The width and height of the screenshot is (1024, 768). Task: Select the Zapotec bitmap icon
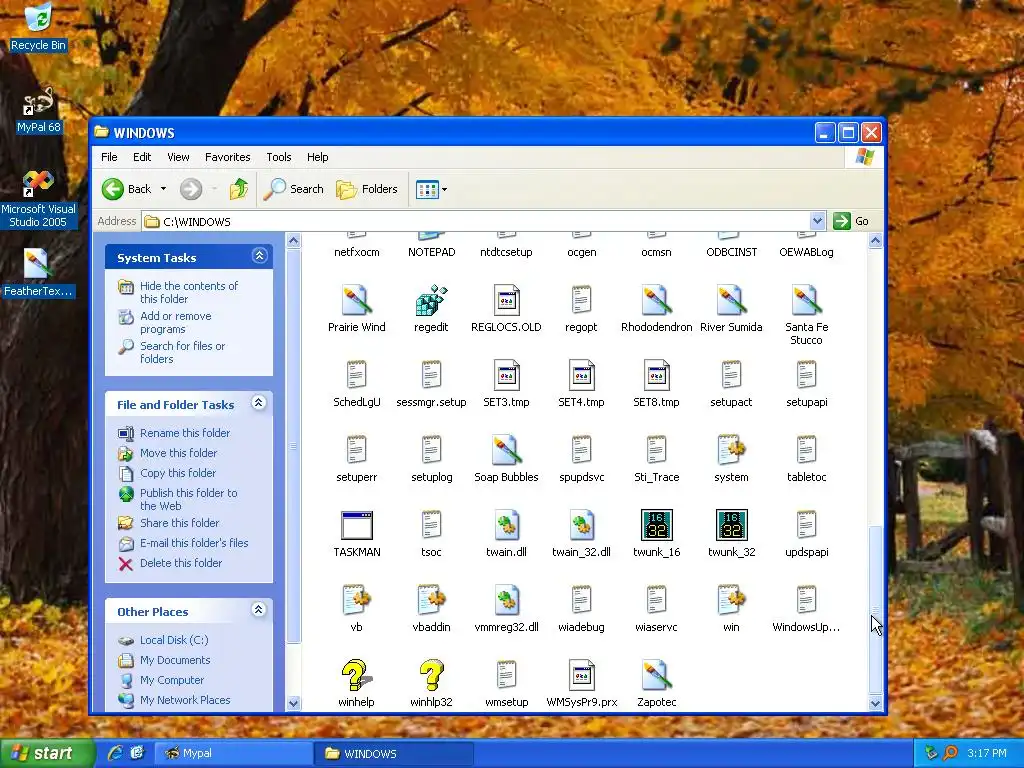656,676
